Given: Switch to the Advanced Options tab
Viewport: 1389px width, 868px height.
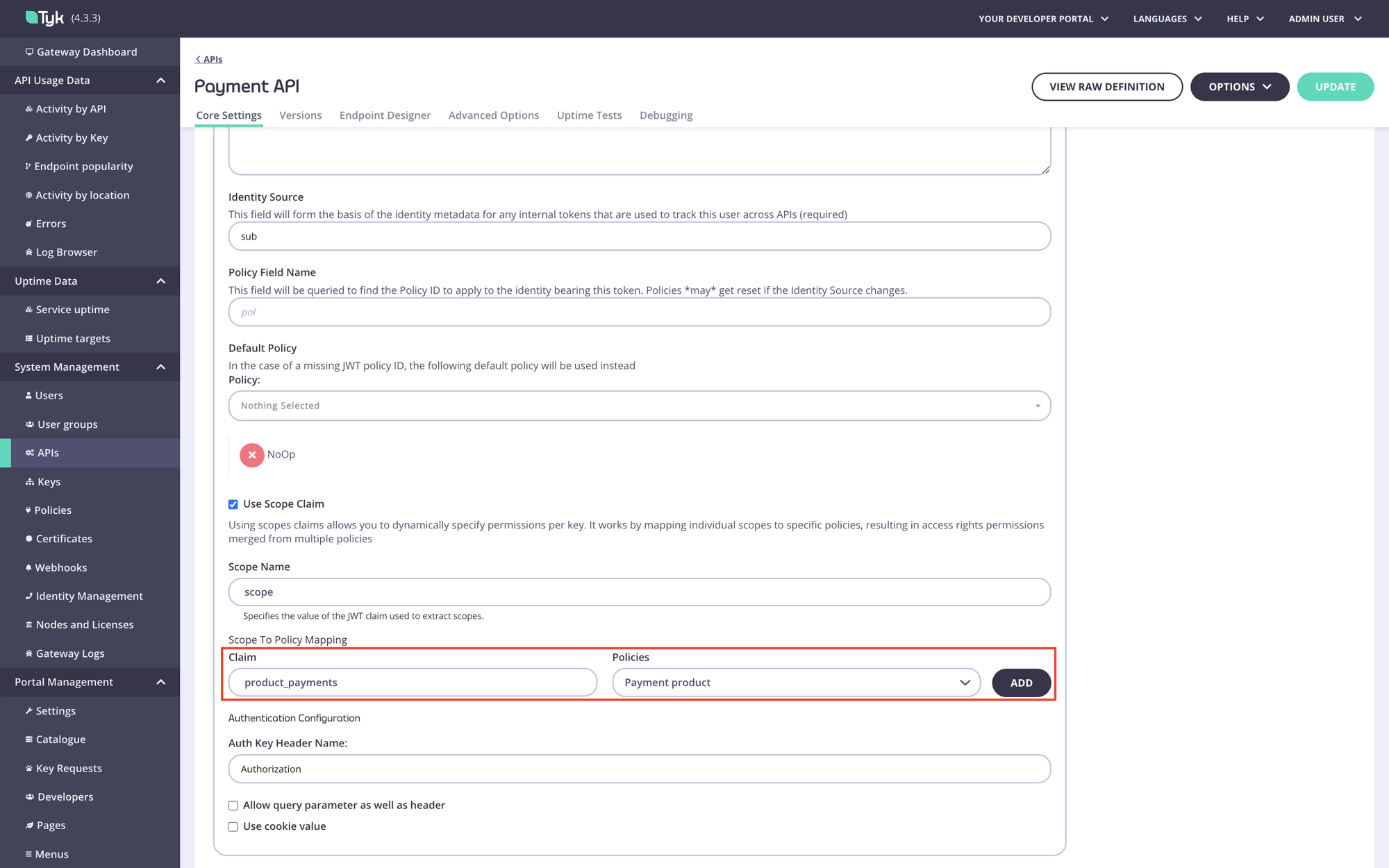Looking at the screenshot, I should [493, 114].
